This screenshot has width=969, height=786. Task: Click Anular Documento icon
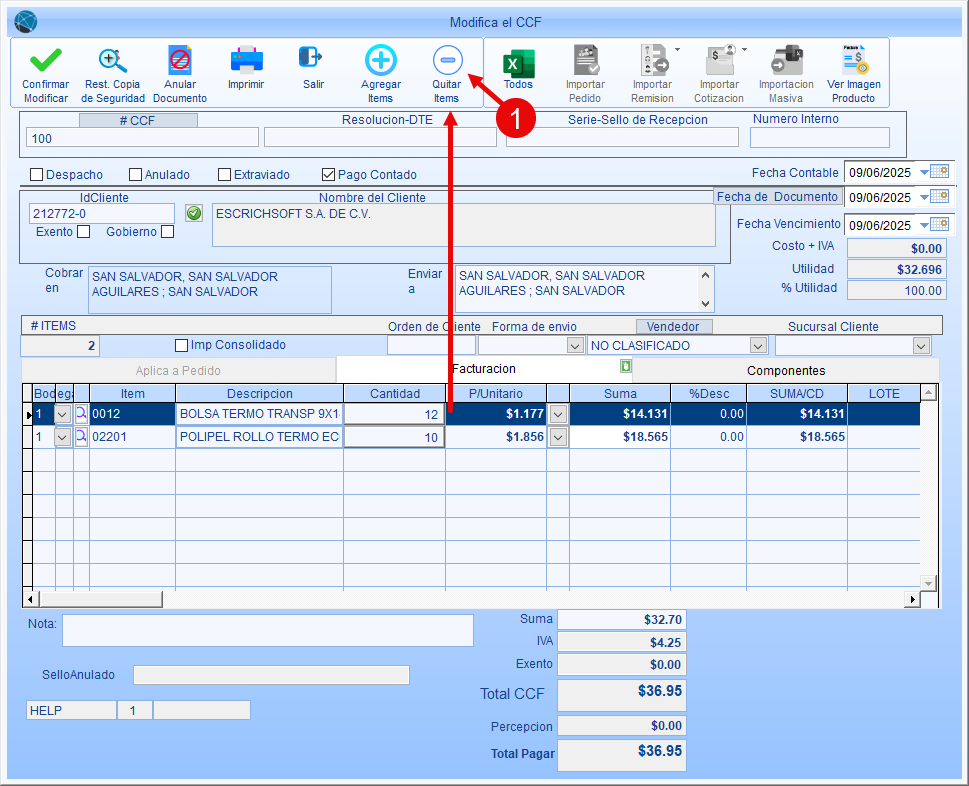click(180, 61)
